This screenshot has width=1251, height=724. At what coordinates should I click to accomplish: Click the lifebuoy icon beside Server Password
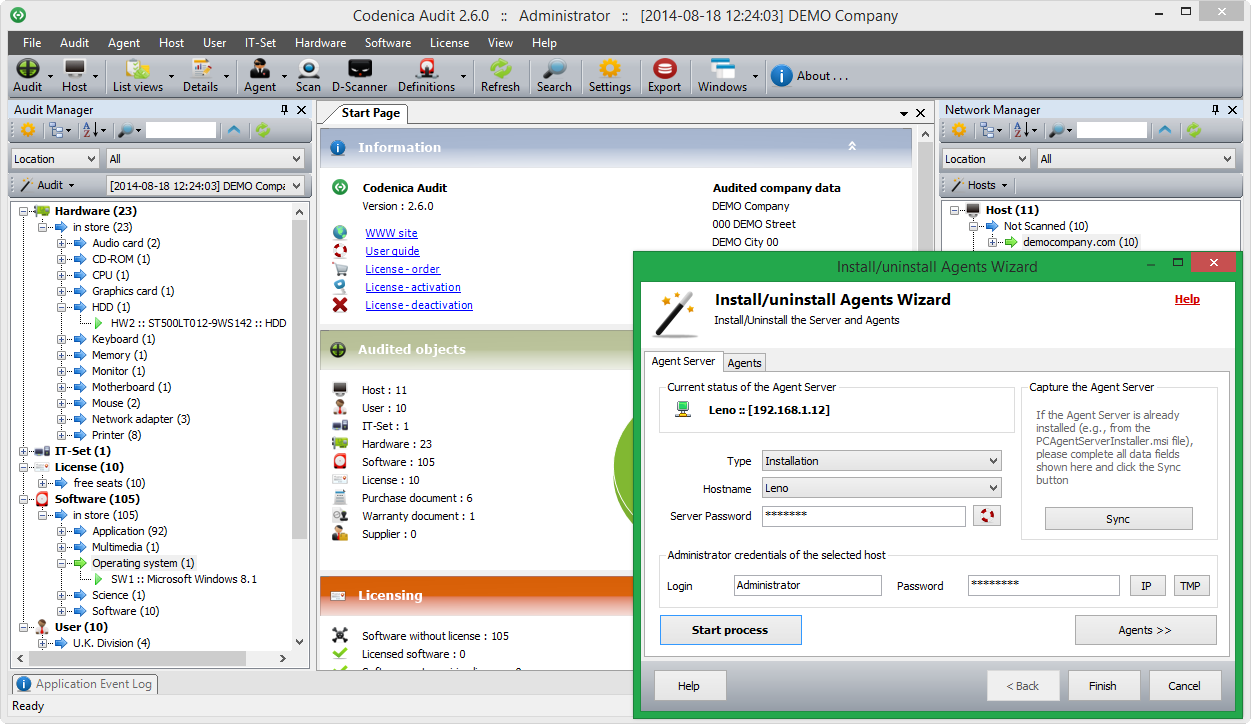point(987,516)
